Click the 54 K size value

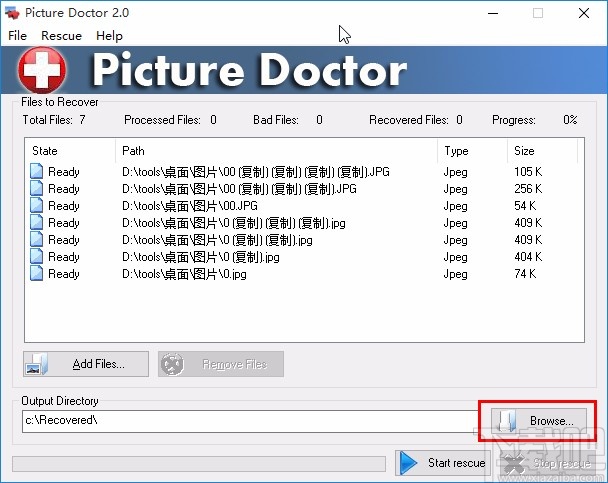pos(525,206)
